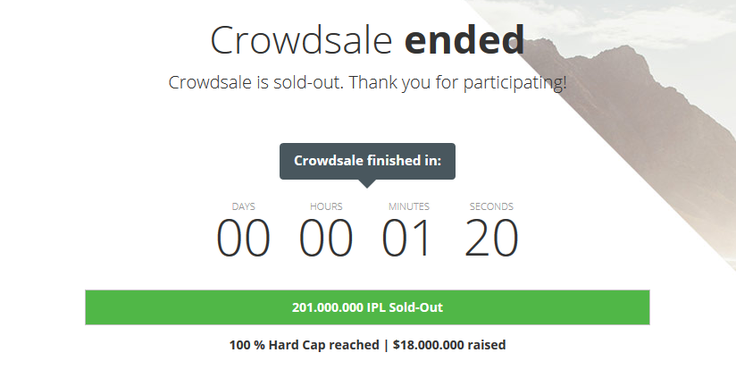Click the 'Crowdsale ended' heading
Image resolution: width=736 pixels, height=378 pixels.
[367, 40]
